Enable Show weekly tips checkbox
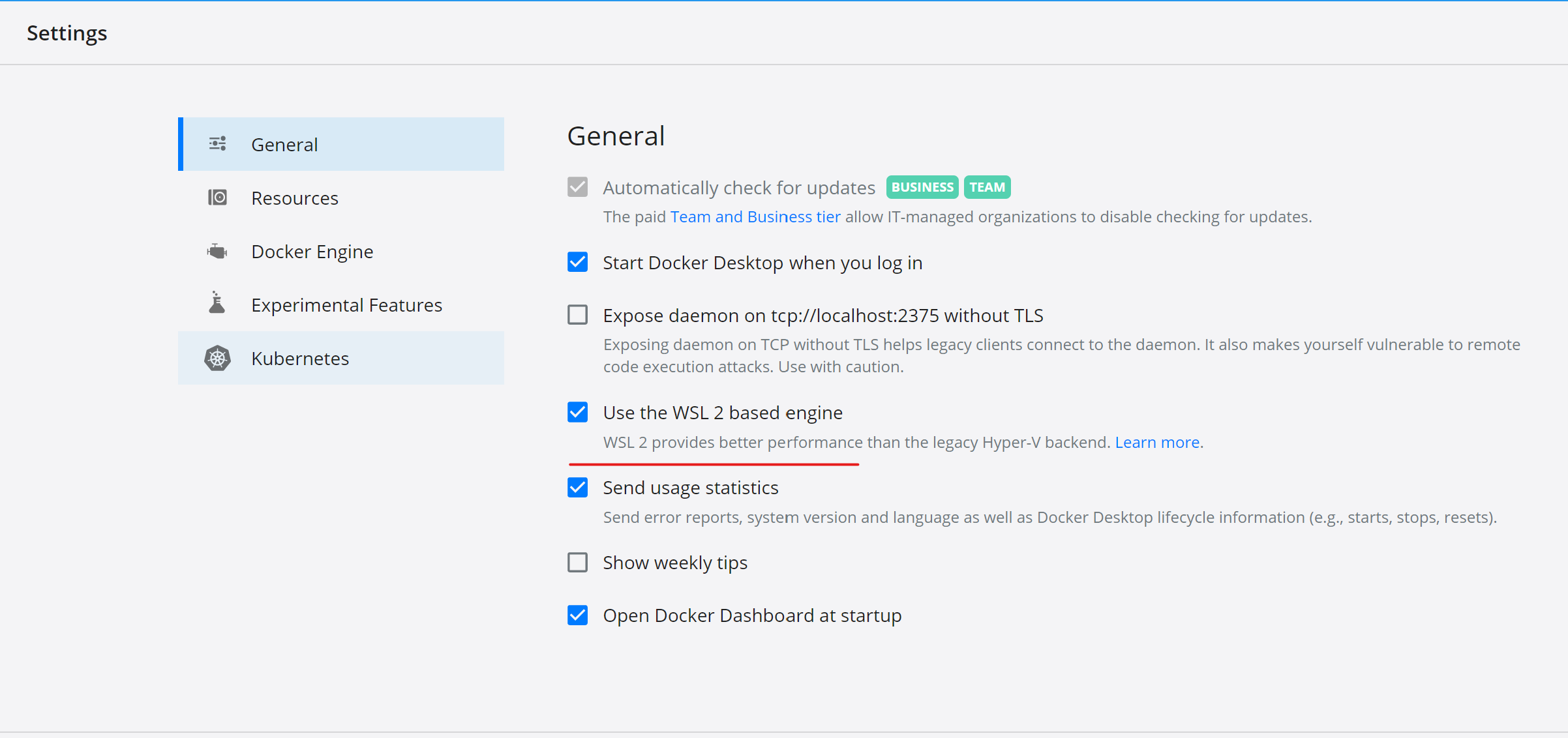This screenshot has height=738, width=1568. pyautogui.click(x=577, y=562)
